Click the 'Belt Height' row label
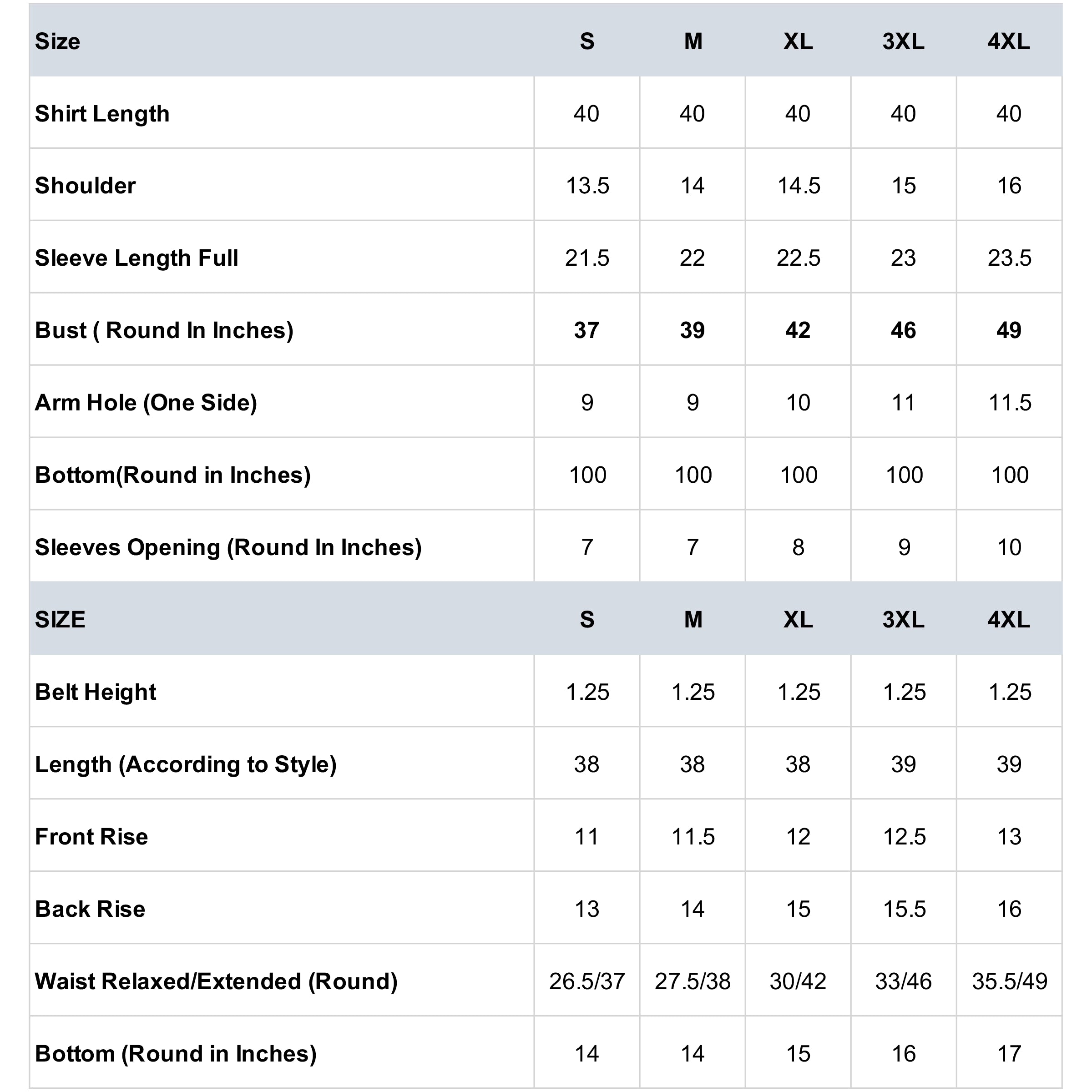 96,693
